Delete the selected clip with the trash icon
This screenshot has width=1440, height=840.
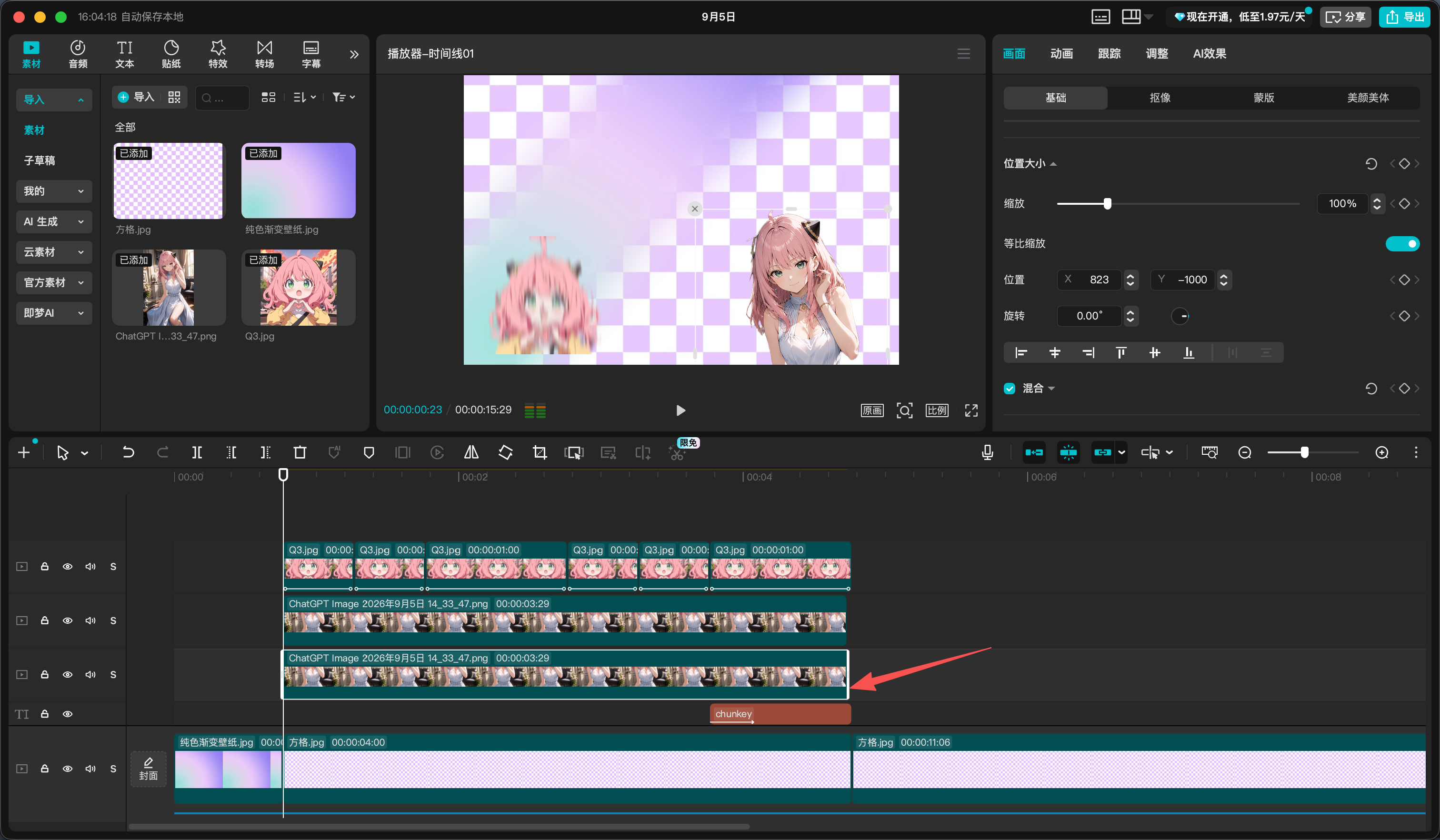(300, 452)
